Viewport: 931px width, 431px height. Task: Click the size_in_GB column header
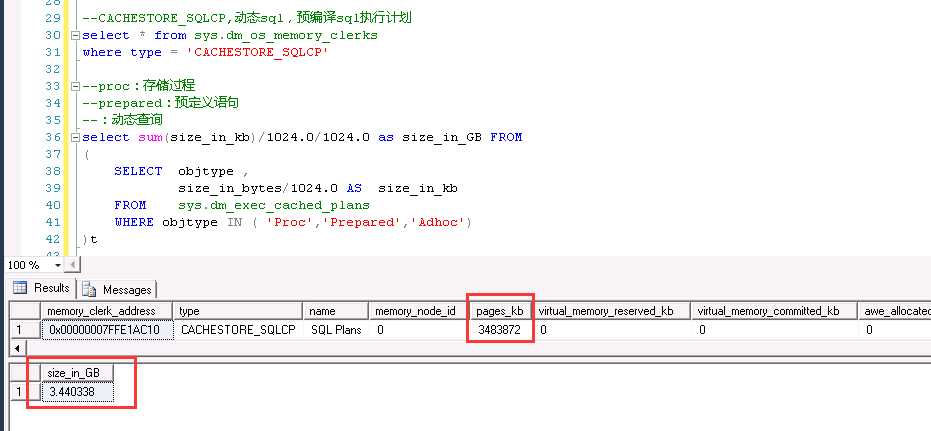[77, 373]
